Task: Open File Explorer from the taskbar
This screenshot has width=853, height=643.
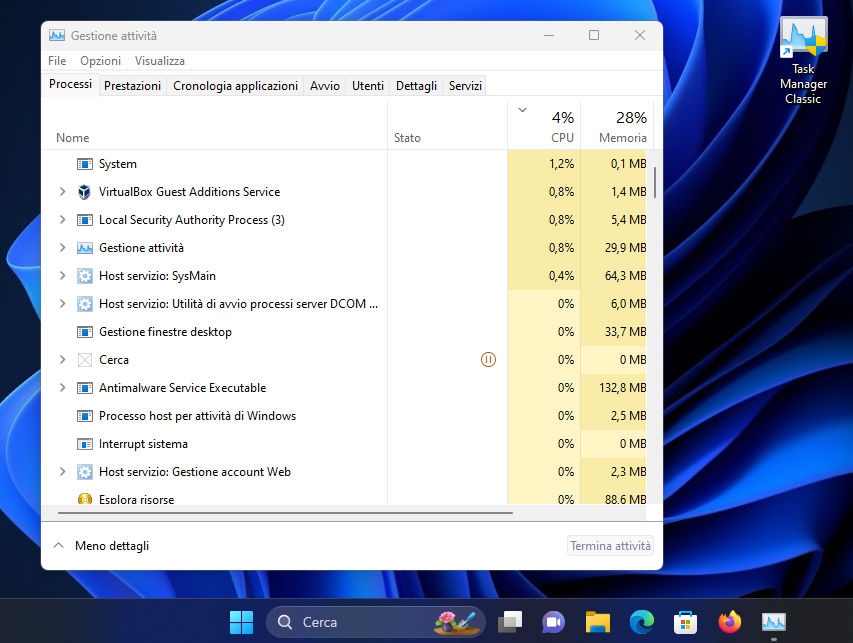Action: (597, 622)
